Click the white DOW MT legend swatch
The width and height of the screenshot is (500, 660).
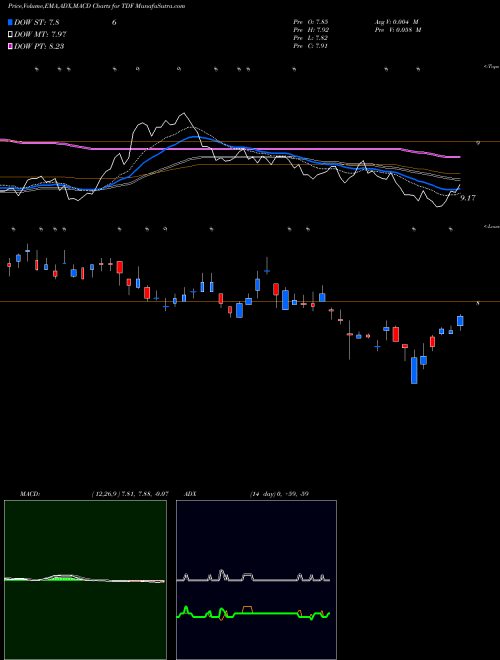point(10,35)
